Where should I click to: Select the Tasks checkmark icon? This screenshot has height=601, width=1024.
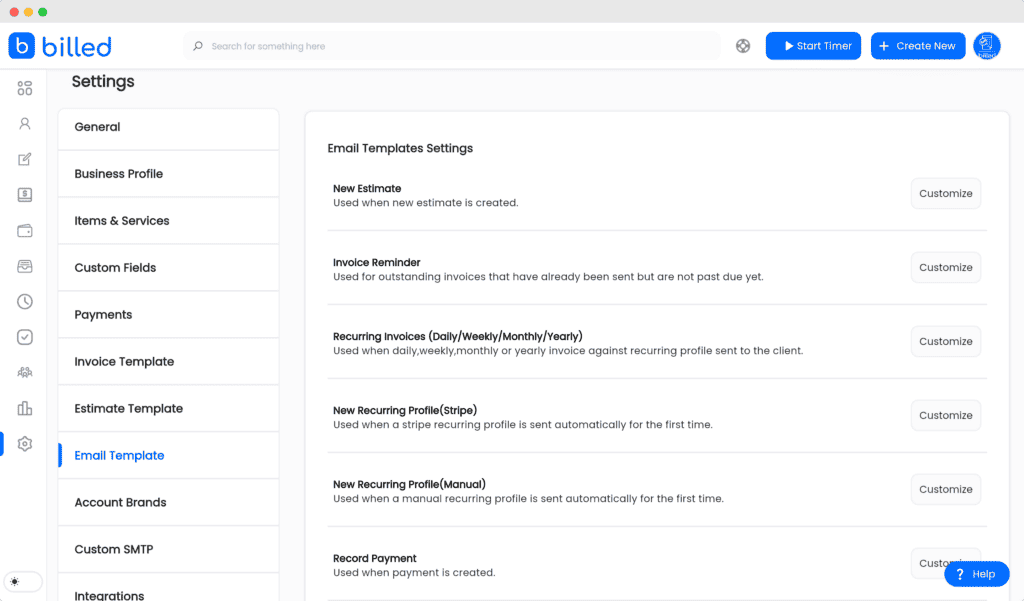click(24, 337)
